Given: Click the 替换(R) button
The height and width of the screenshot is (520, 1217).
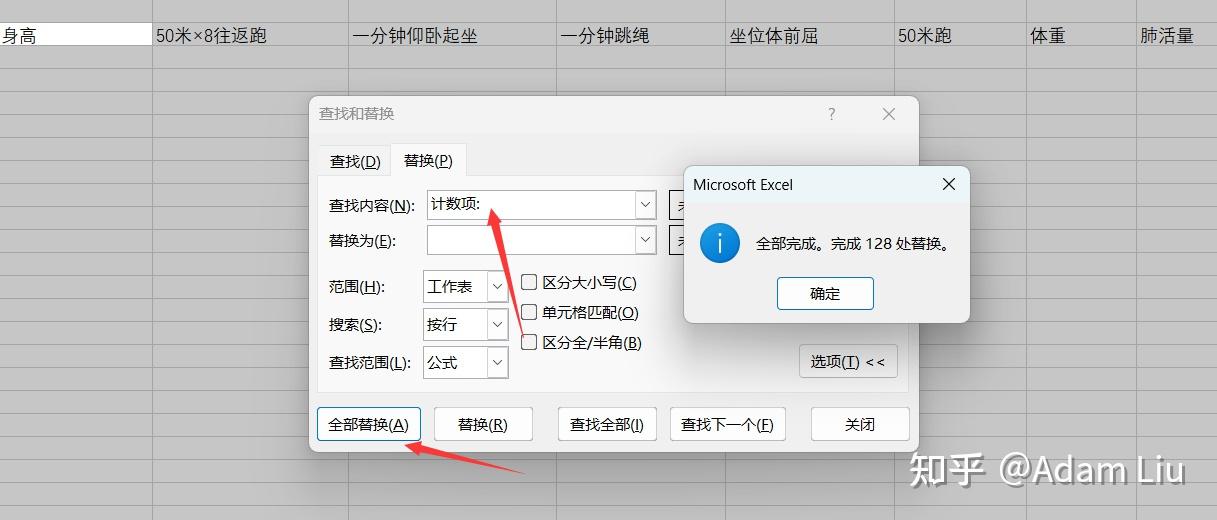Looking at the screenshot, I should tap(483, 424).
